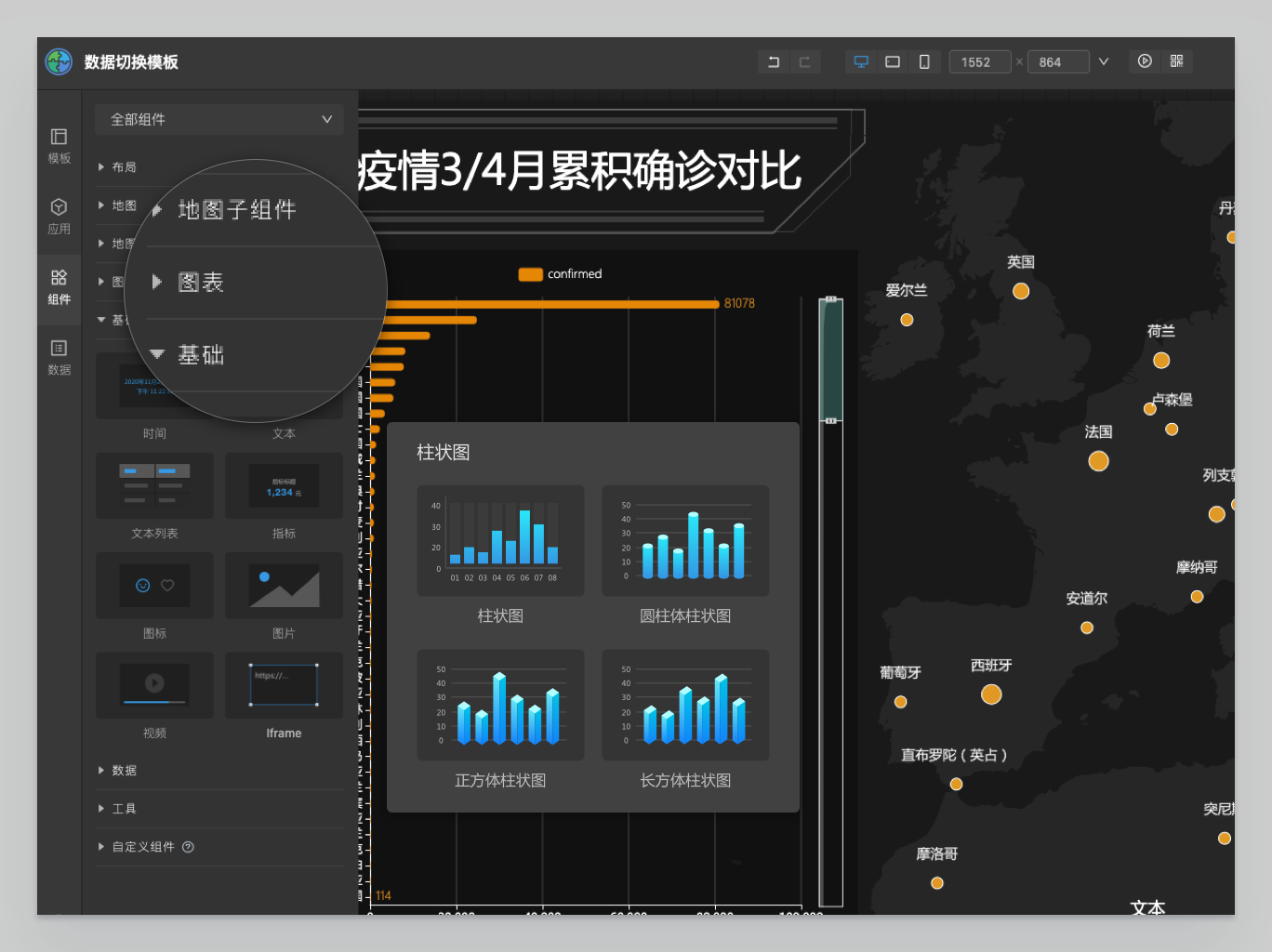
Task: Click help icon beside 自定义组件
Action: (x=188, y=847)
